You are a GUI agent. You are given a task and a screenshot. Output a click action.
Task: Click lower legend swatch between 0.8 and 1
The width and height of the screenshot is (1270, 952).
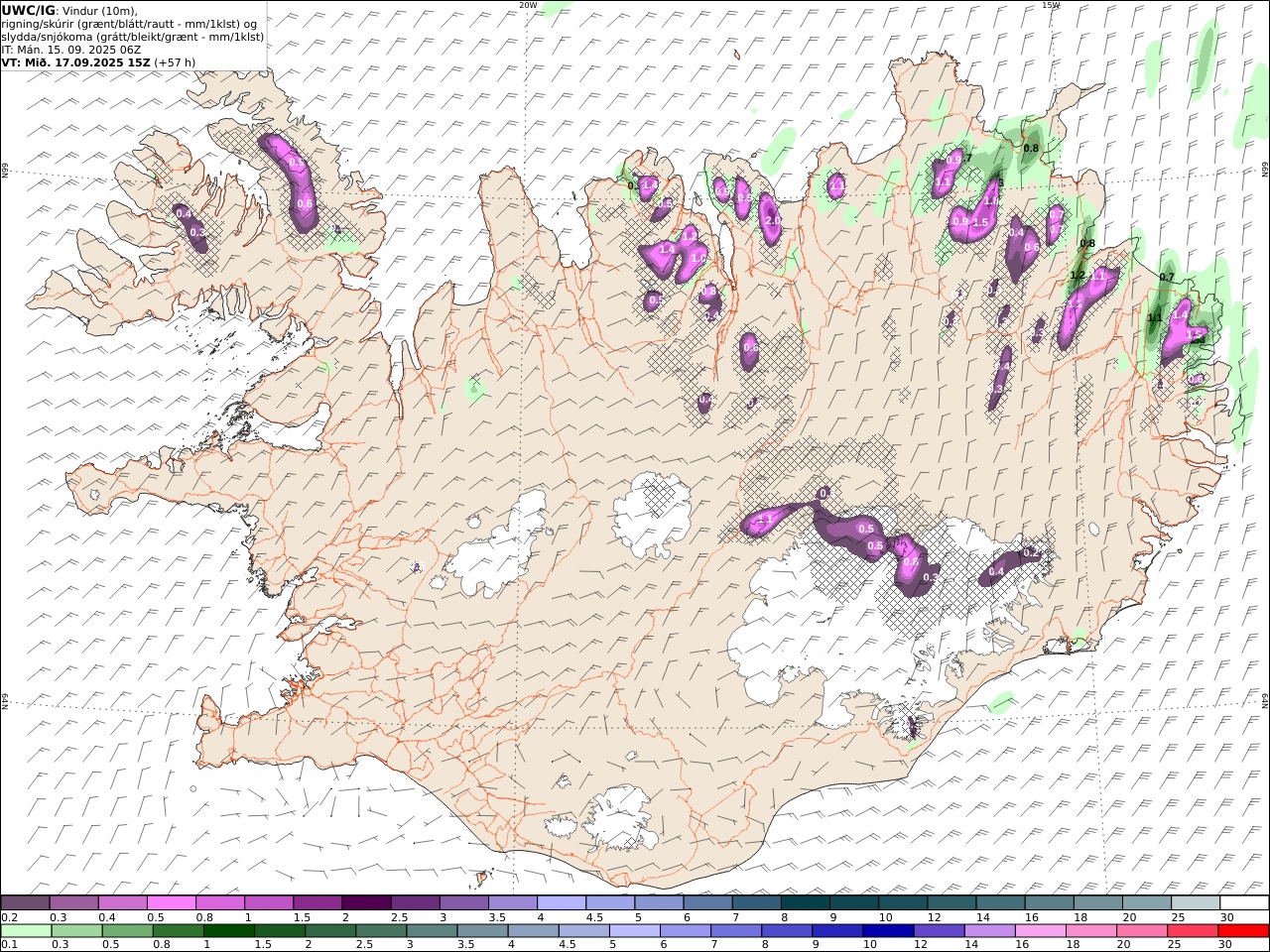point(178,931)
